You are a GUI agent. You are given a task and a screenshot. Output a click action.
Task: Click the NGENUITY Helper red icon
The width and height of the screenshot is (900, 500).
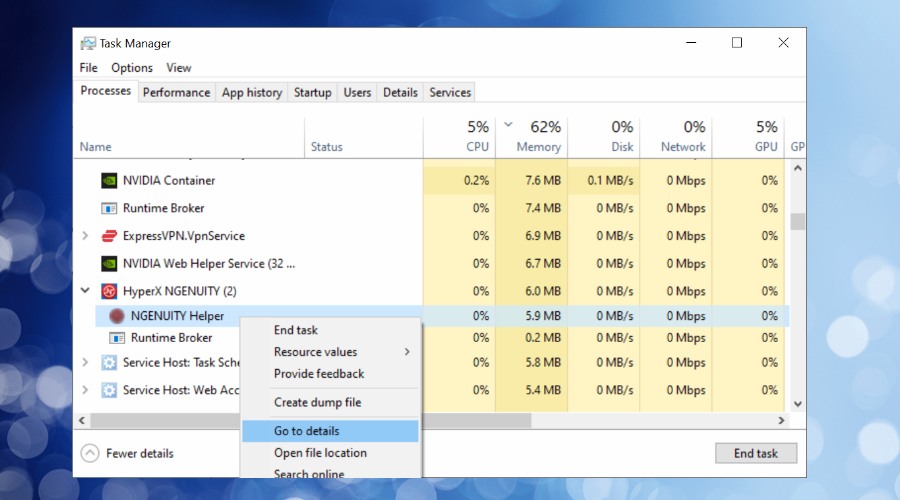pyautogui.click(x=117, y=316)
